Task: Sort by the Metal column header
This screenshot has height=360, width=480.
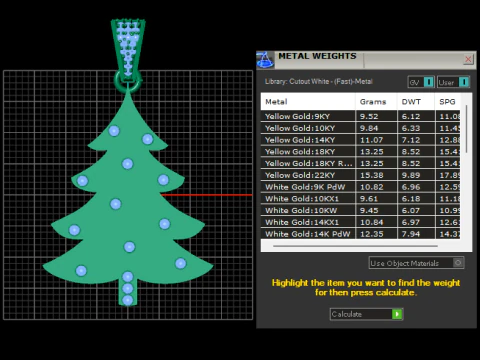Action: 308,102
